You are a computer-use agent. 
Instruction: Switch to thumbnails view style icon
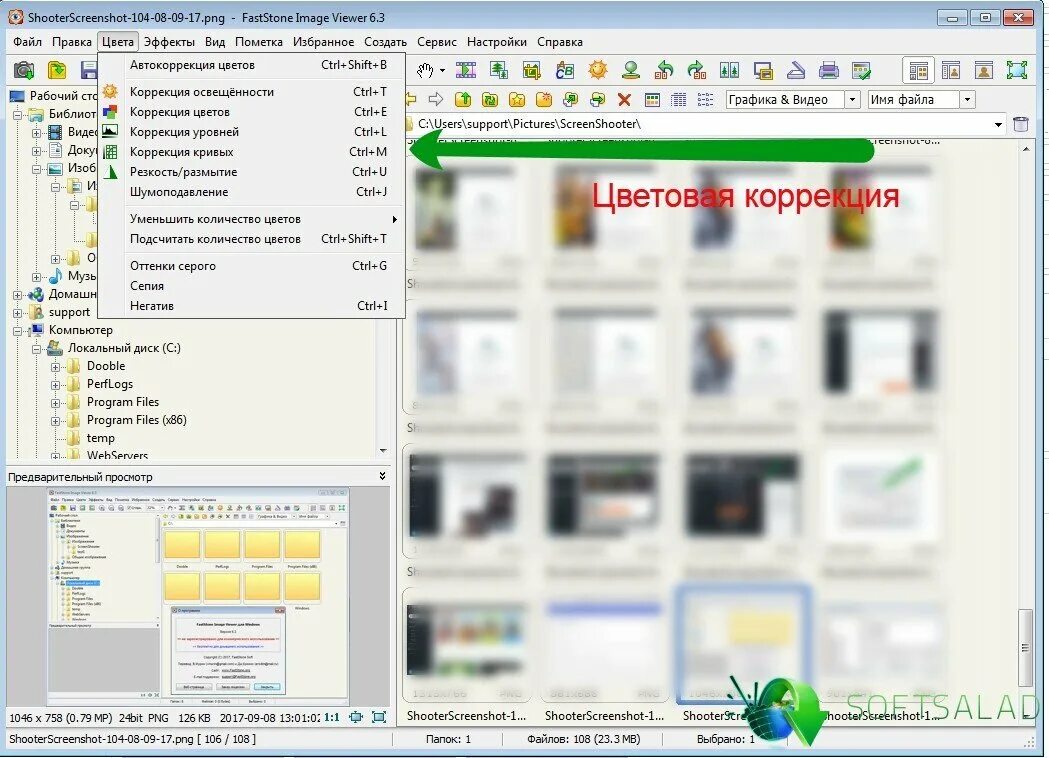(x=652, y=100)
